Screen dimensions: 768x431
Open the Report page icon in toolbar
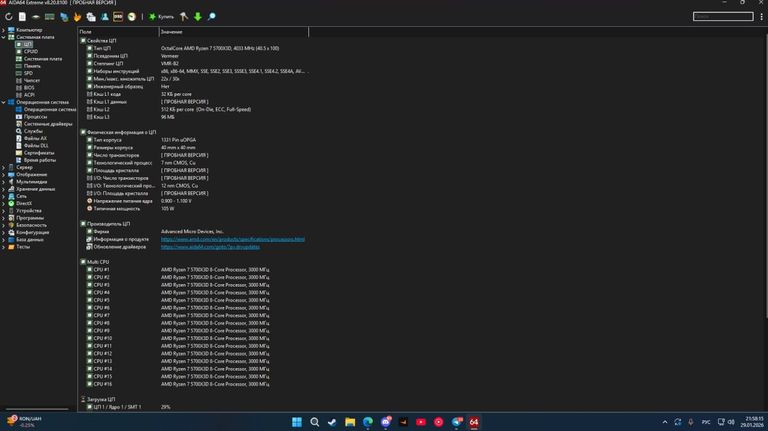[22, 17]
